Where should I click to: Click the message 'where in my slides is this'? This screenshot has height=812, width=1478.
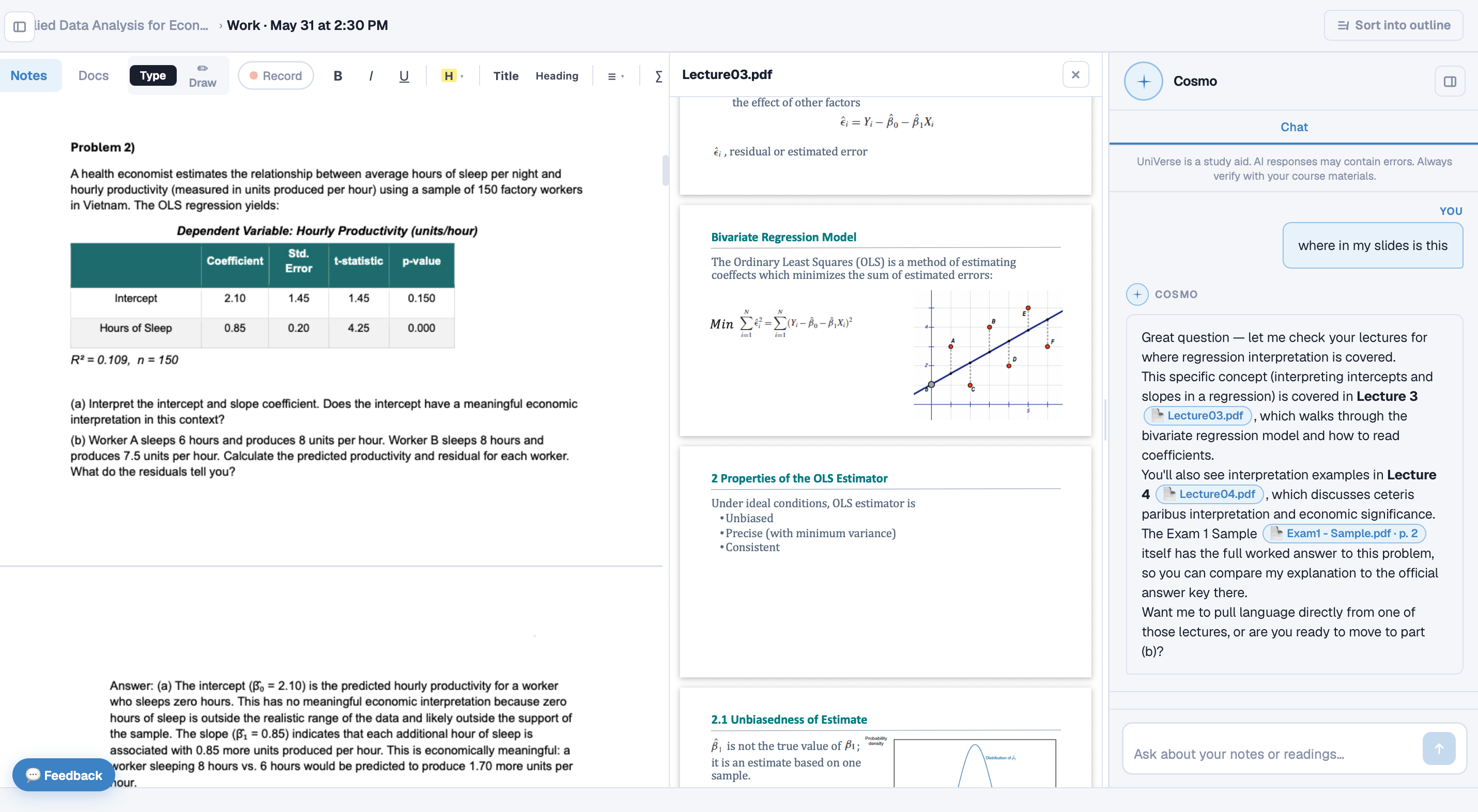(1373, 245)
